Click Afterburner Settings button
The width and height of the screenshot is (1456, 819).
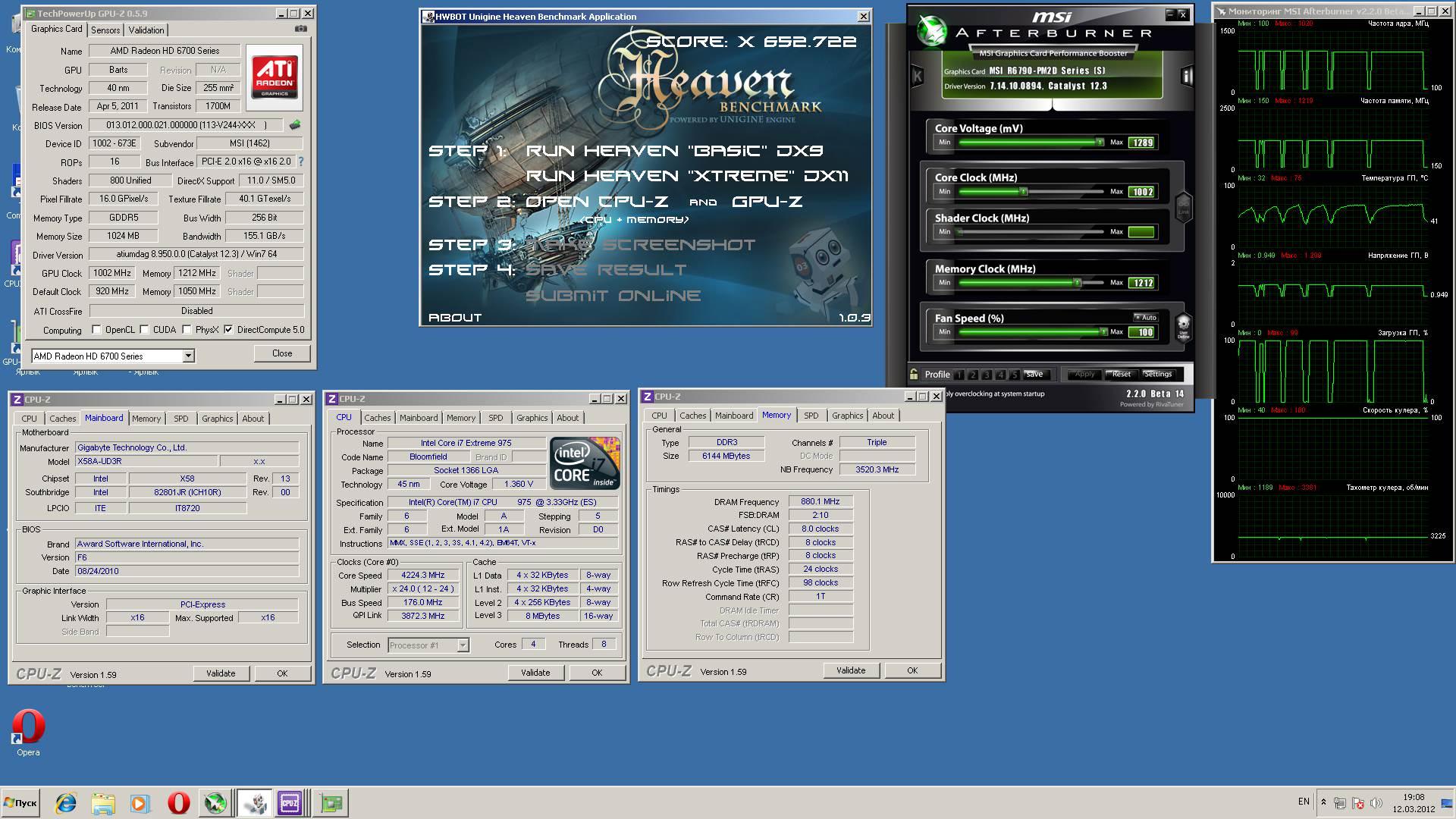(x=1158, y=375)
